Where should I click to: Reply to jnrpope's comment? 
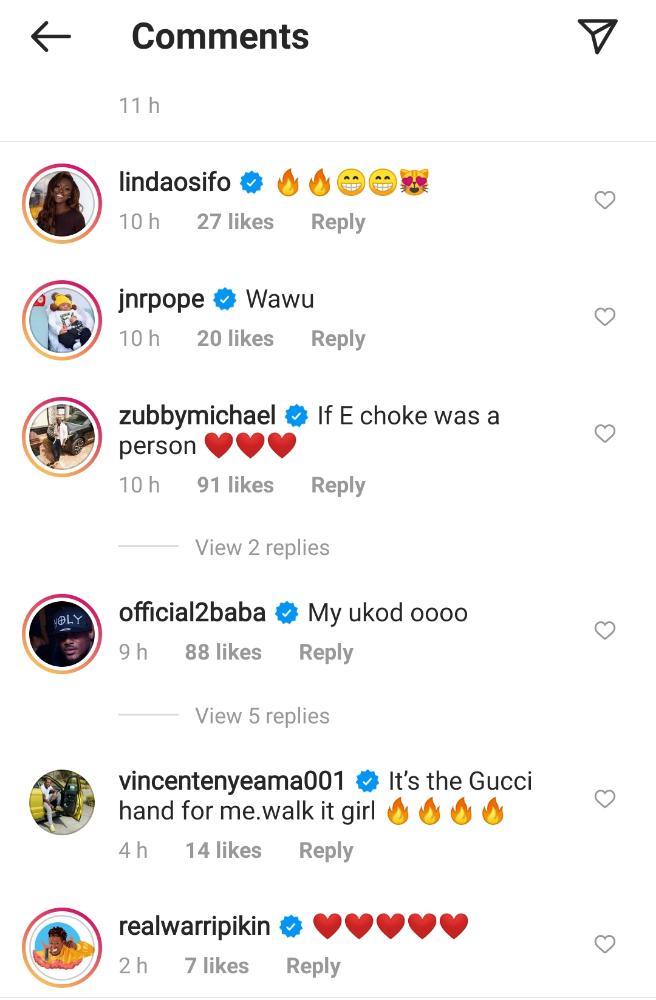click(x=338, y=339)
